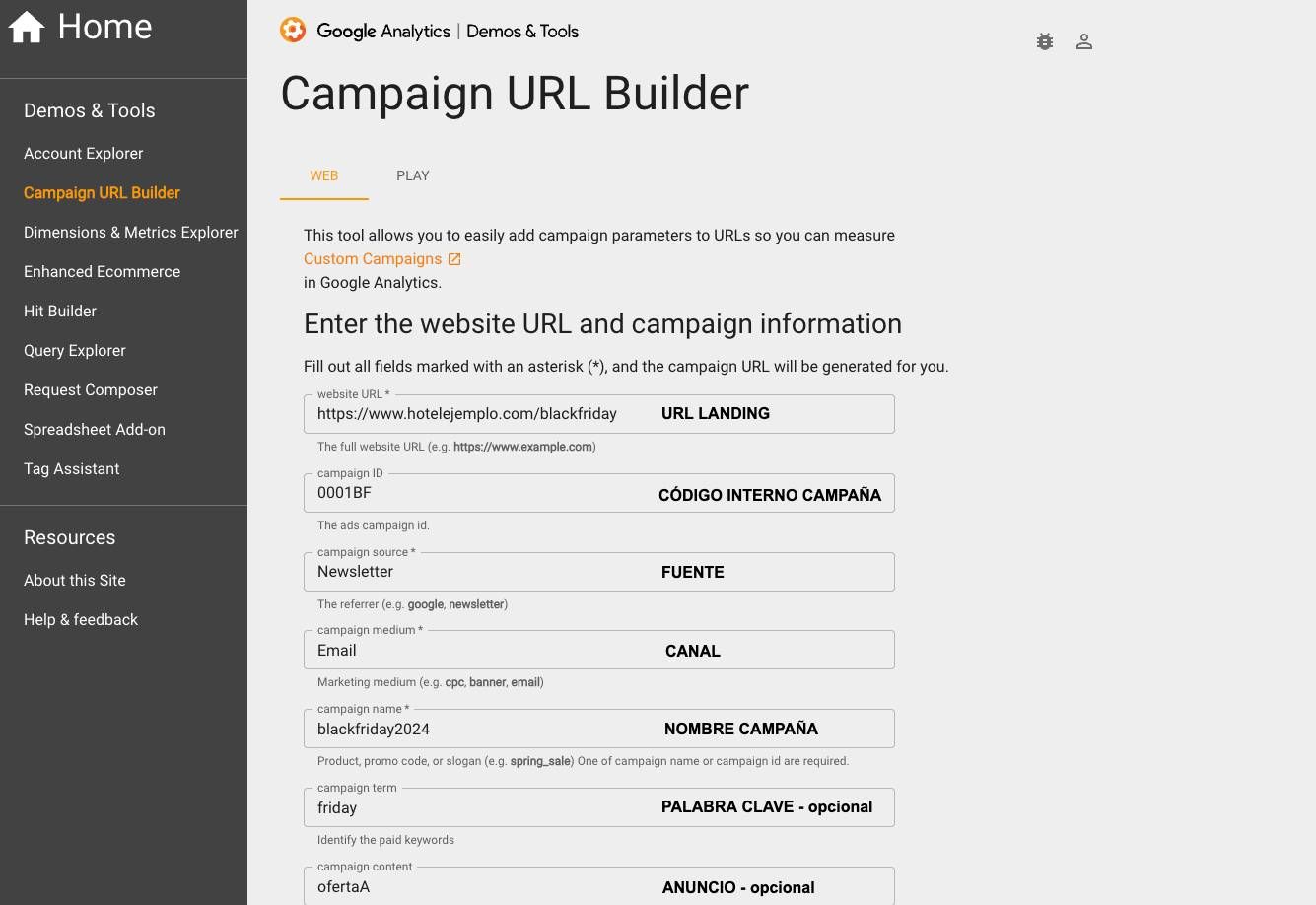Open the Account Explorer tool
Viewport: 1316px width, 905px height.
[x=83, y=153]
